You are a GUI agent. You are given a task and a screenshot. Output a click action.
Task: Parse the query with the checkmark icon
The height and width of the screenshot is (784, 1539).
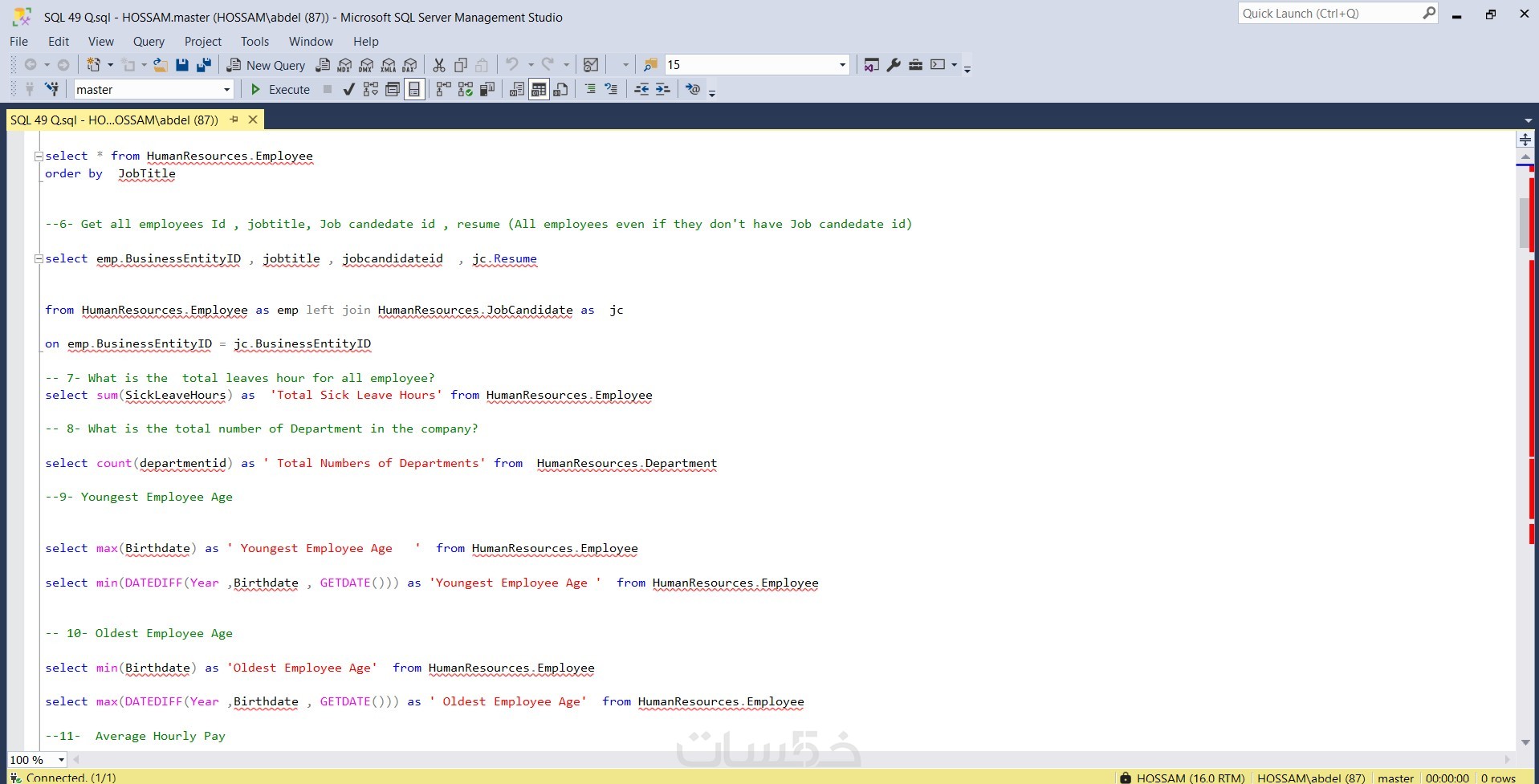tap(348, 89)
